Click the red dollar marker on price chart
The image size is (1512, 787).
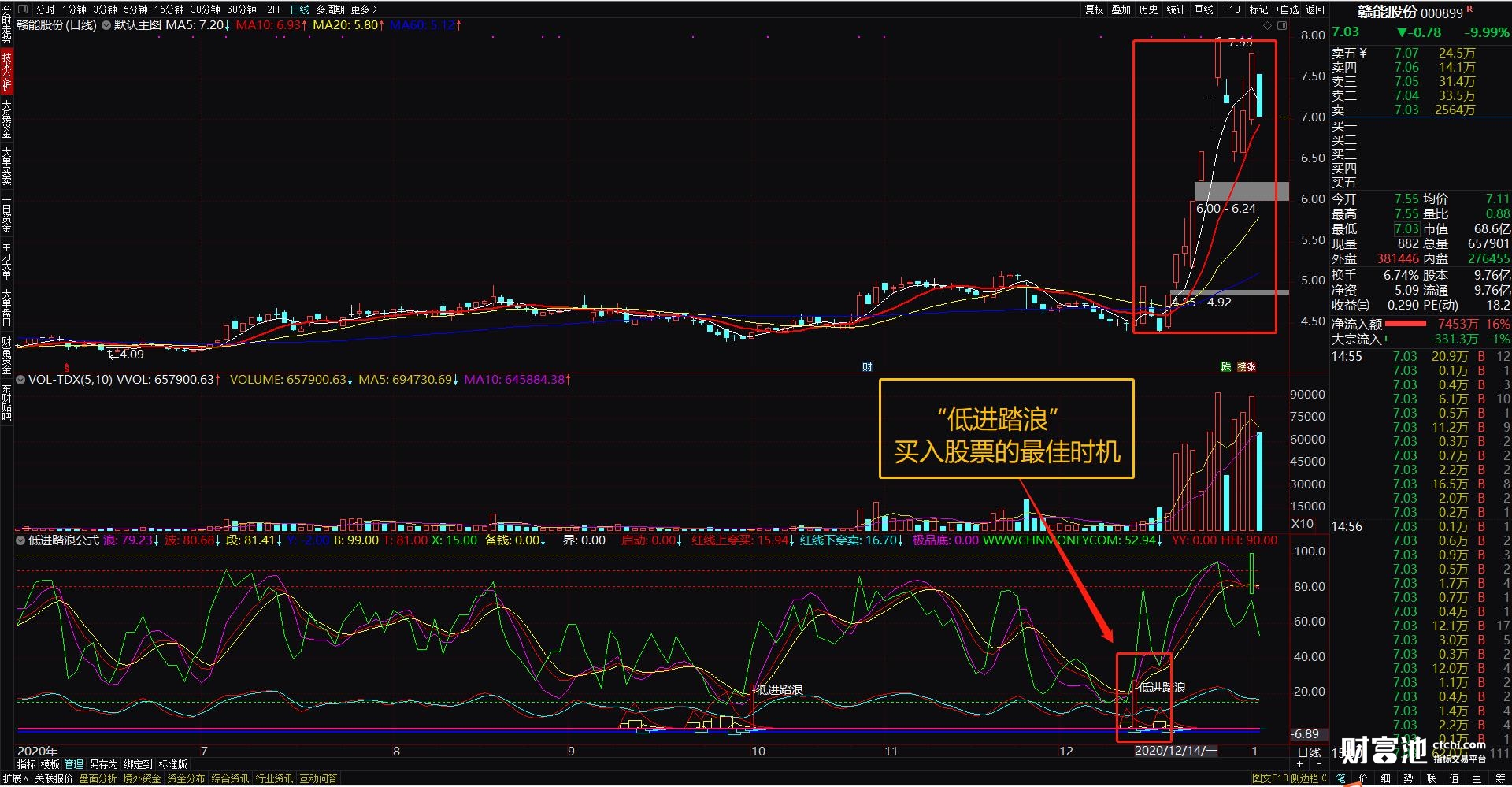click(x=67, y=367)
